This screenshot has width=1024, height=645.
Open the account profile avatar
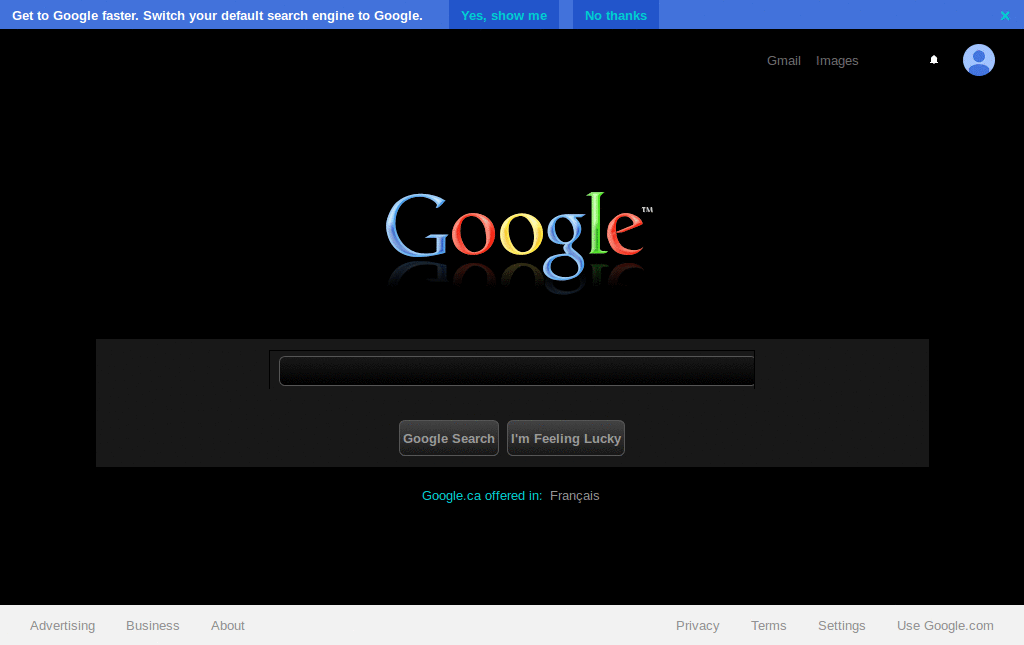point(978,60)
